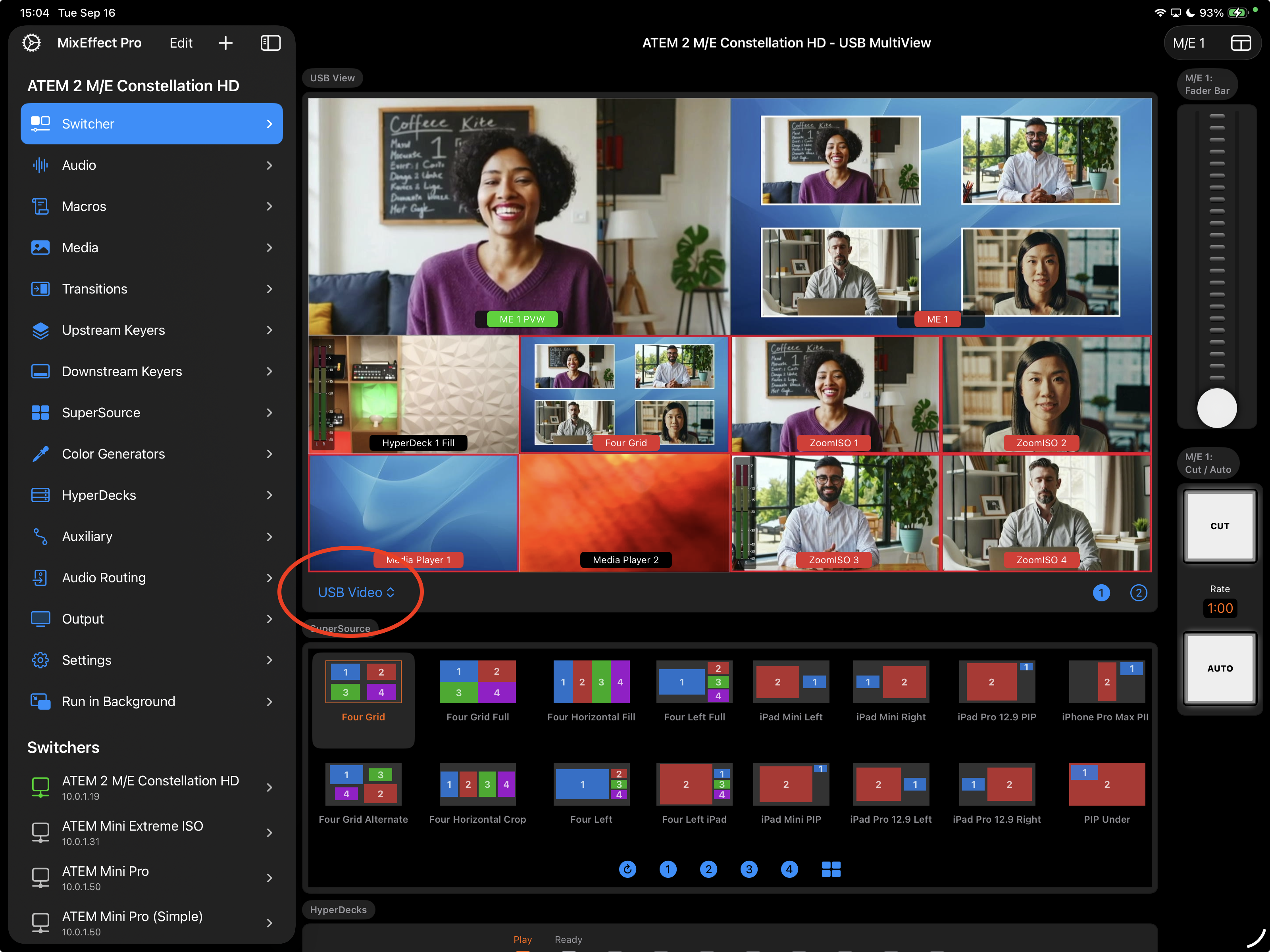Select the Four Grid Full layout icon
Viewport: 1270px width, 952px height.
tap(477, 682)
